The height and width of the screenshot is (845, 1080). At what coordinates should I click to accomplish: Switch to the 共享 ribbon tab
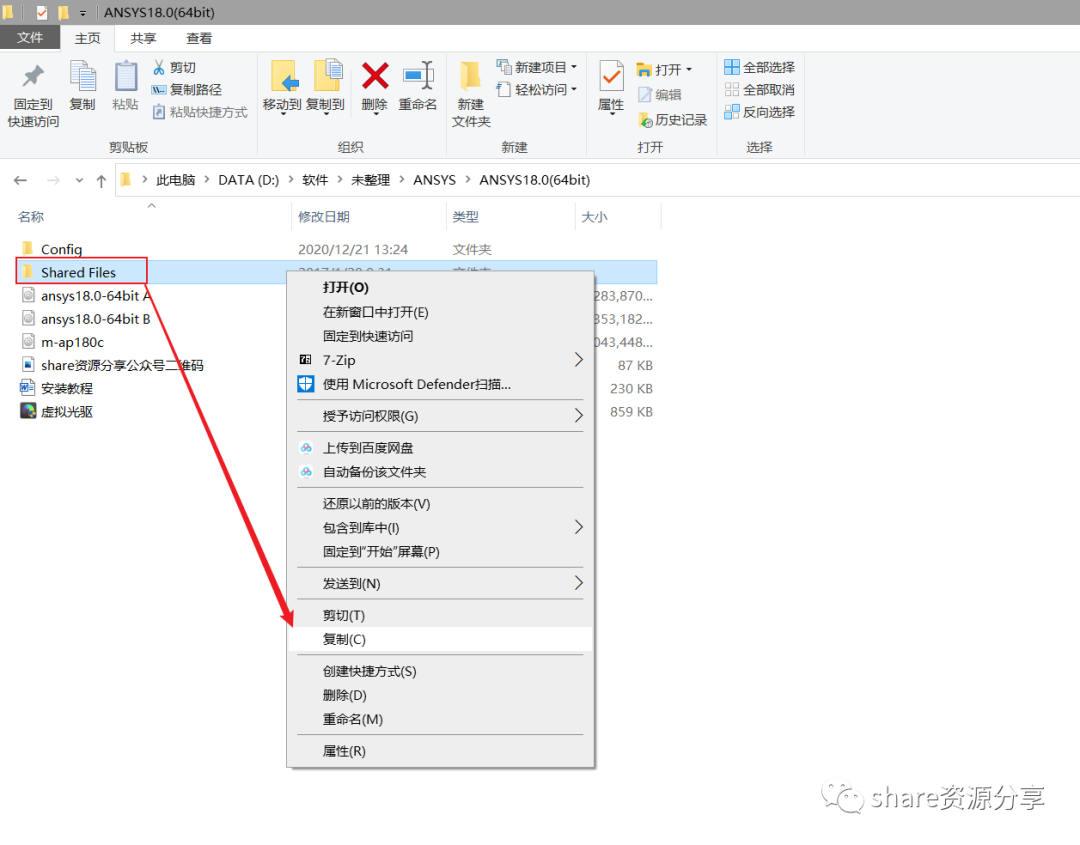point(143,39)
